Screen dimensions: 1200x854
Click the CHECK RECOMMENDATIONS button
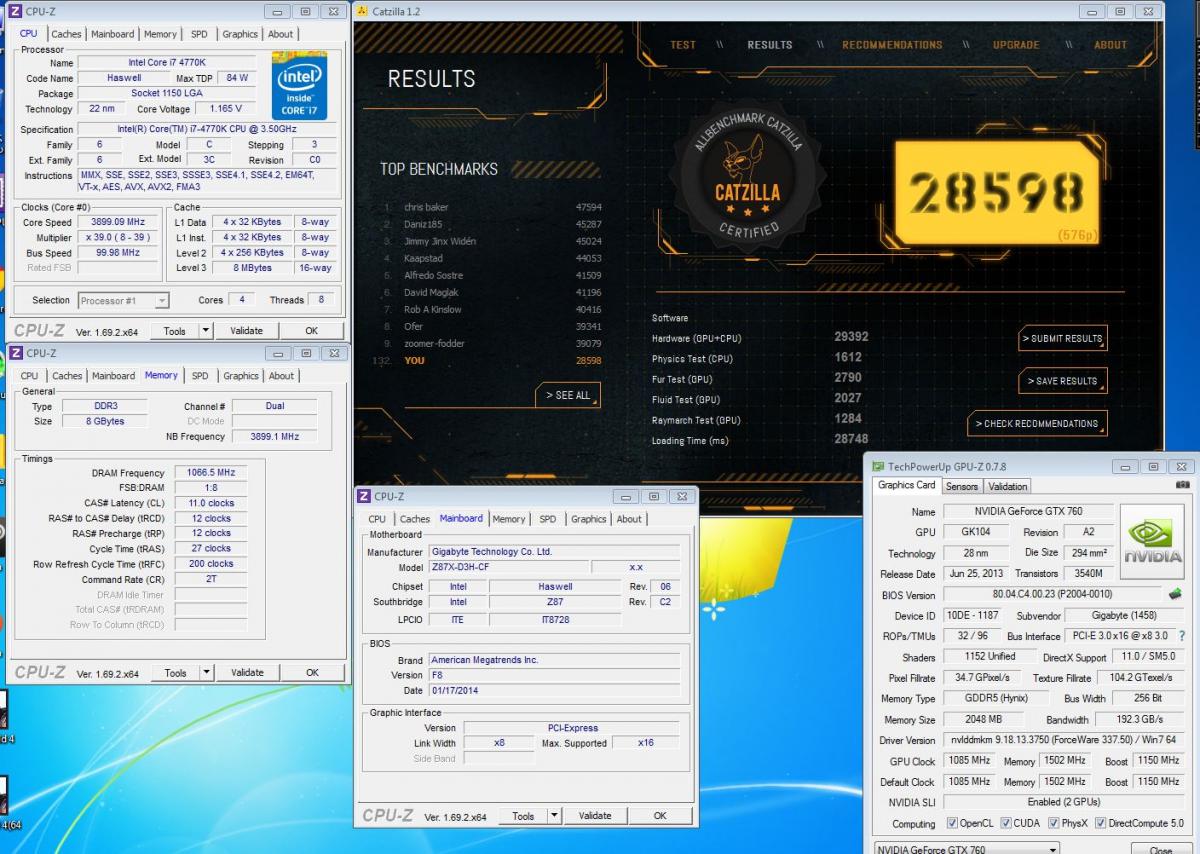(x=1037, y=423)
